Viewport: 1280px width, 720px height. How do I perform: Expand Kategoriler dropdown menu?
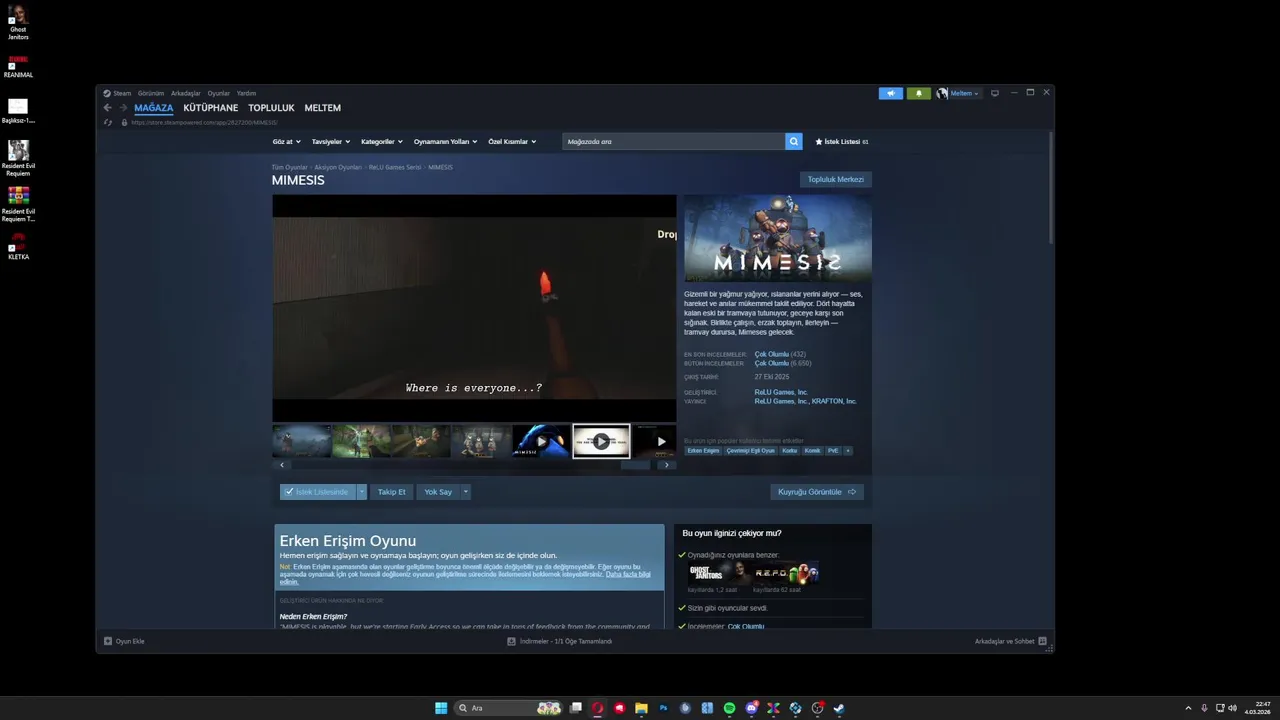[x=381, y=142]
